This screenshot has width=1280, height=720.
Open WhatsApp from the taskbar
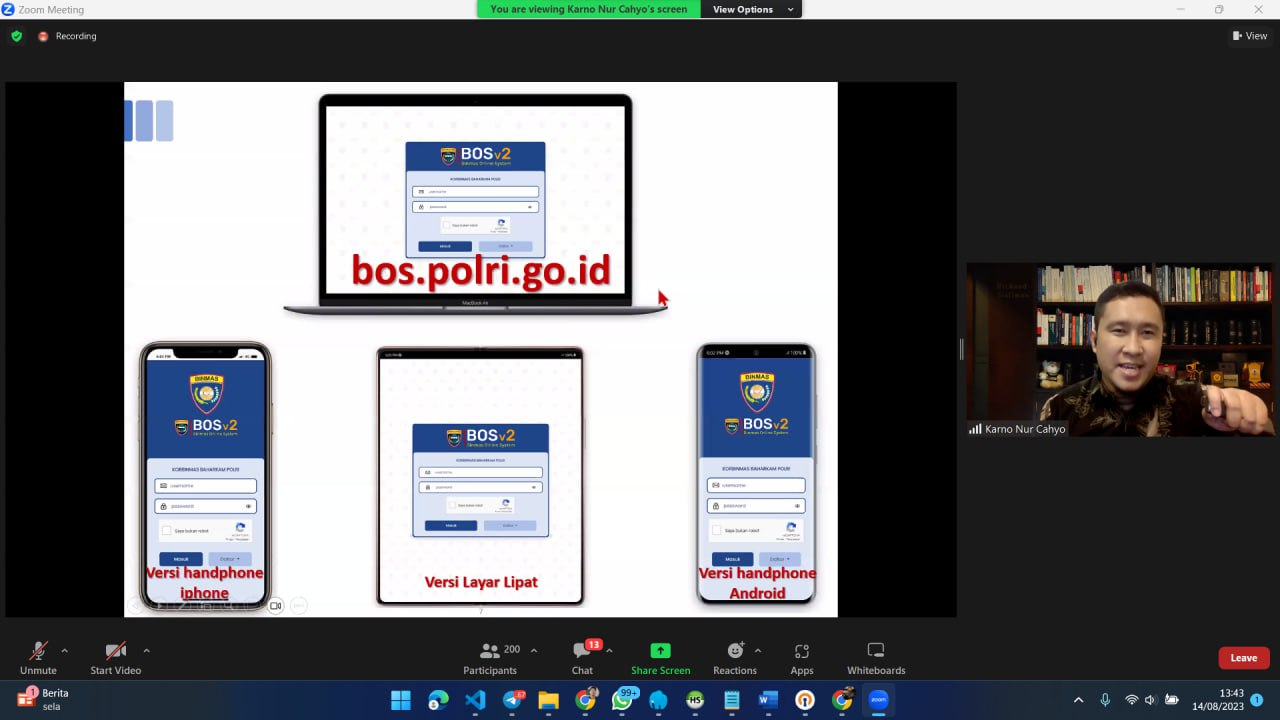point(622,700)
